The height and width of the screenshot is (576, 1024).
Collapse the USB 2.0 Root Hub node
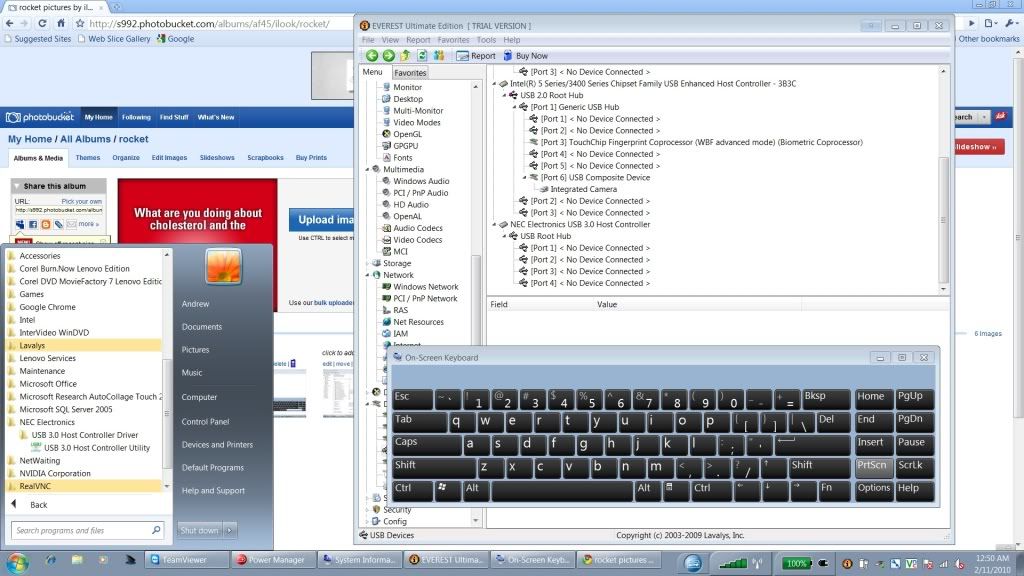point(505,95)
